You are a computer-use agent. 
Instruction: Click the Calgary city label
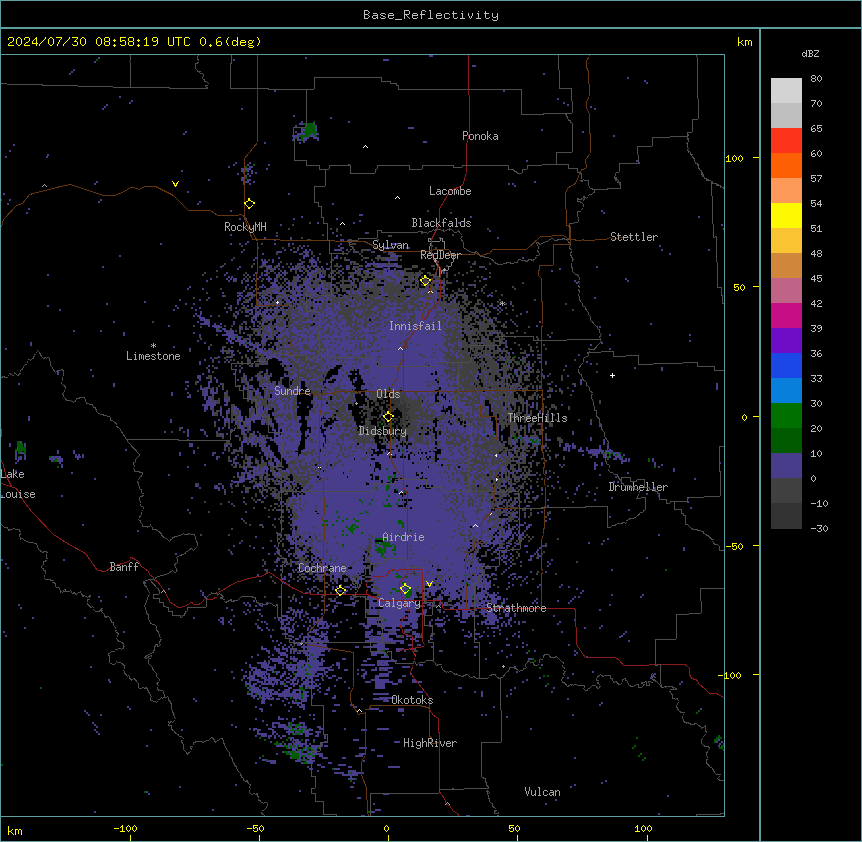pos(399,603)
